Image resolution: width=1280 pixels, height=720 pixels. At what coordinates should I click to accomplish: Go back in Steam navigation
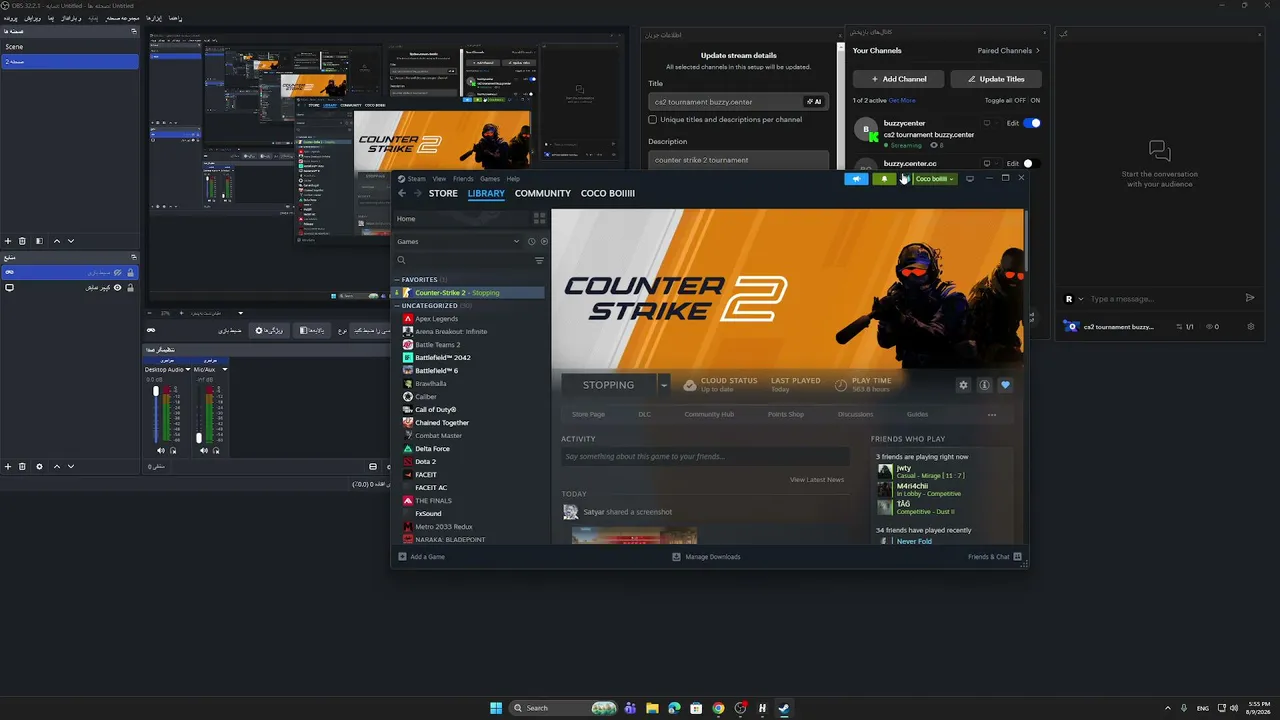point(402,193)
